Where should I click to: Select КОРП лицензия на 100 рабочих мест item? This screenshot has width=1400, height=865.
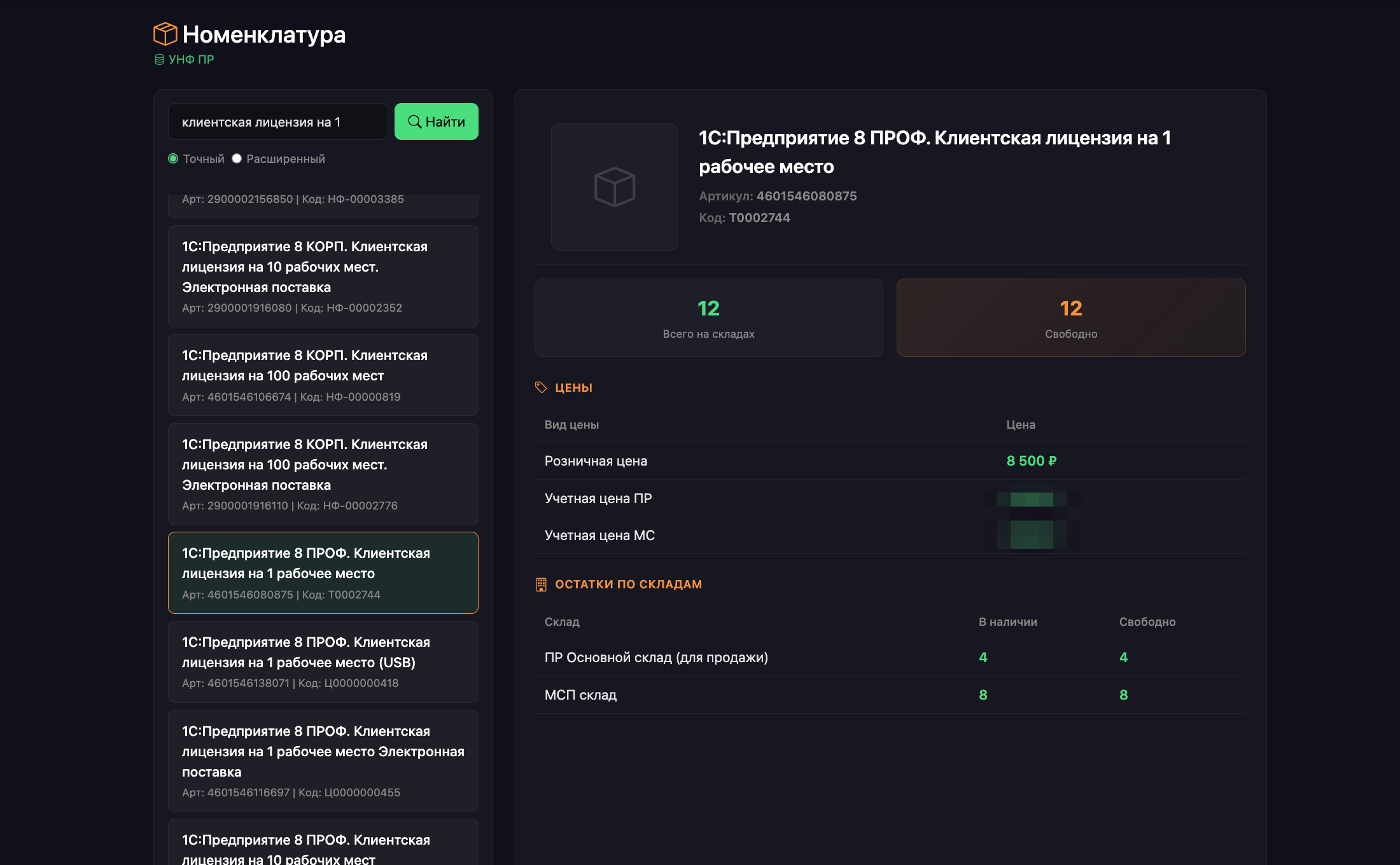tap(323, 375)
